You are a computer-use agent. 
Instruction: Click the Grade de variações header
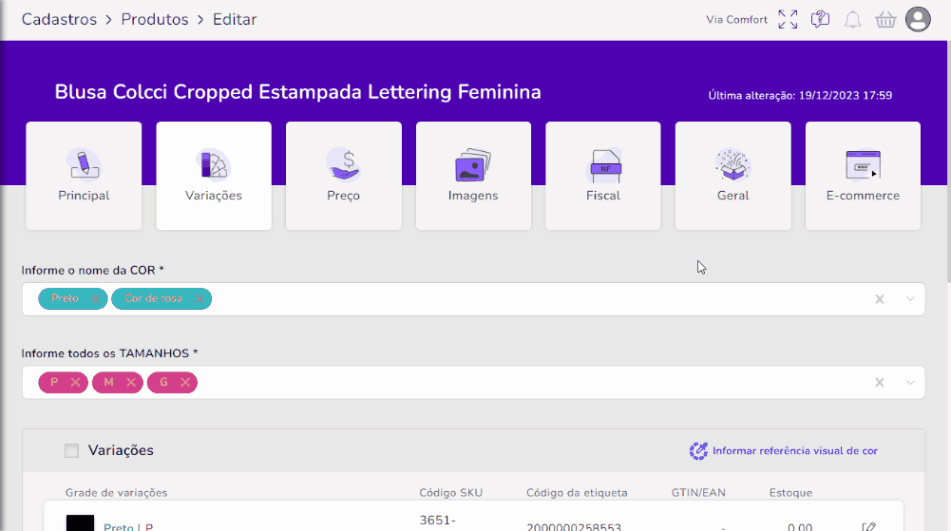coord(116,493)
